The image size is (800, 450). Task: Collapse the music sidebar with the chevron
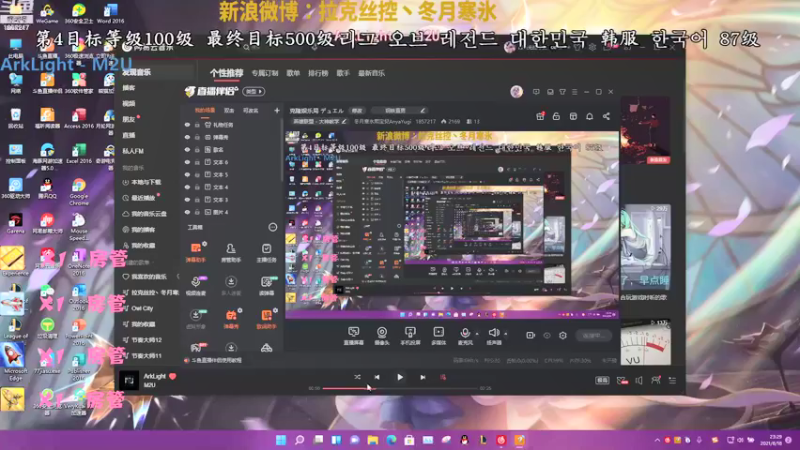point(178,277)
